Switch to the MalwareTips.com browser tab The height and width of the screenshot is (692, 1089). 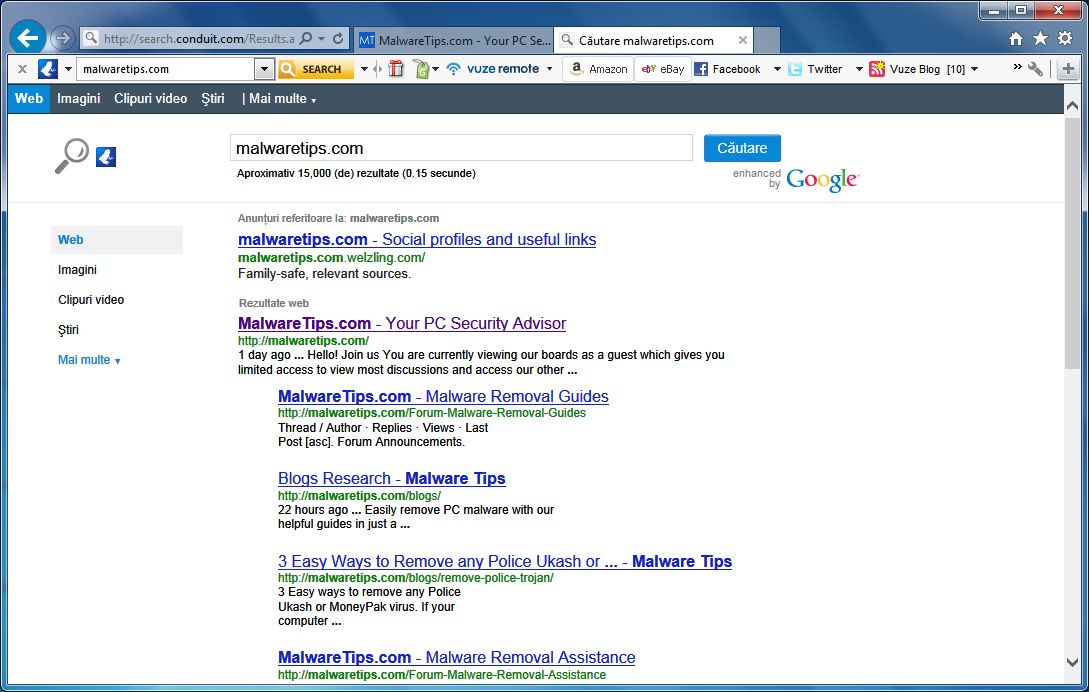click(454, 40)
